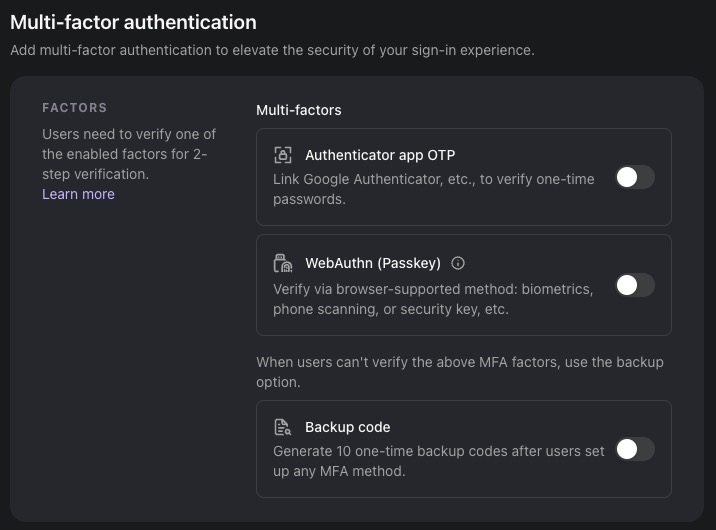Click the WebAuthn passkey fingerprint icon
This screenshot has height=530, width=716.
283,263
